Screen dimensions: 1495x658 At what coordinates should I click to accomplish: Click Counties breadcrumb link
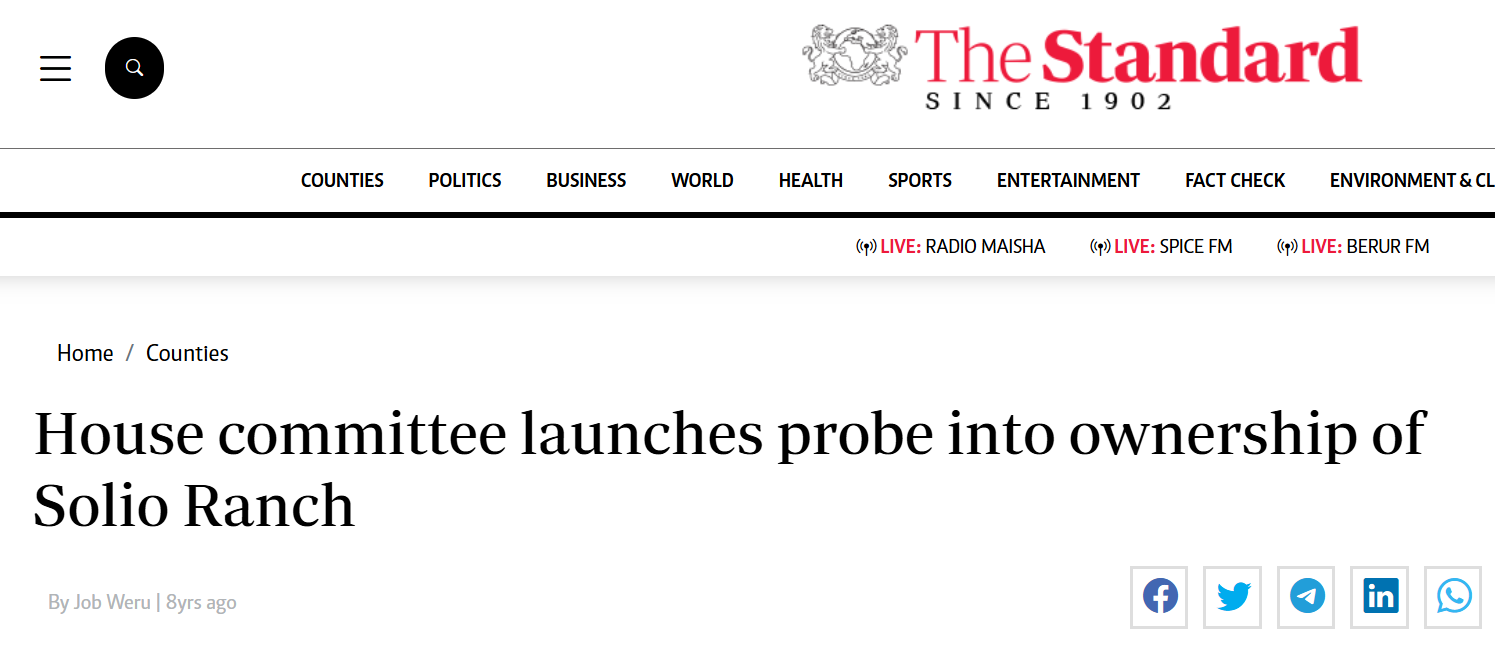pos(187,353)
